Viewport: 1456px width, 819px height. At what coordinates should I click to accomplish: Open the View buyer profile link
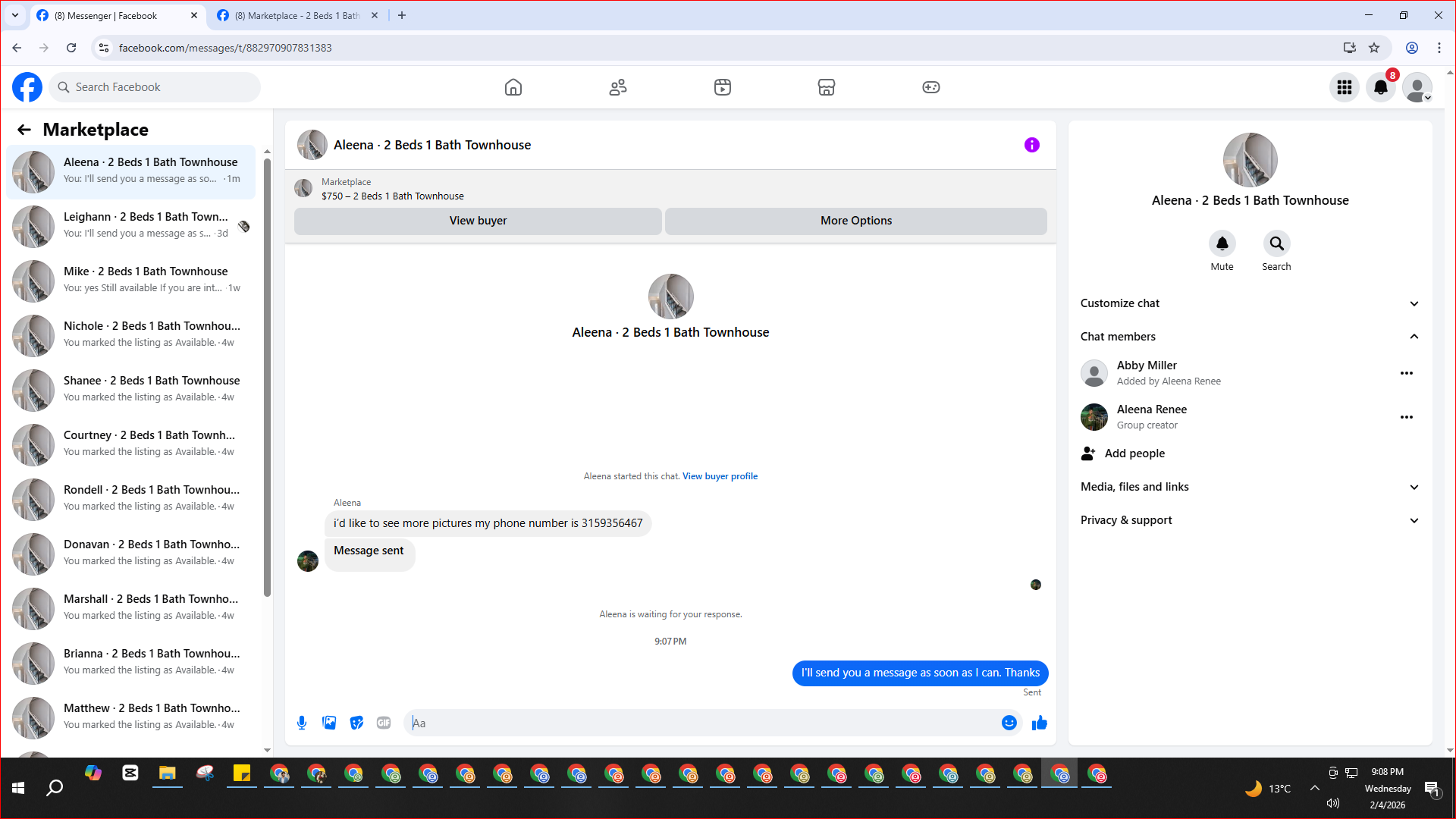pos(720,476)
